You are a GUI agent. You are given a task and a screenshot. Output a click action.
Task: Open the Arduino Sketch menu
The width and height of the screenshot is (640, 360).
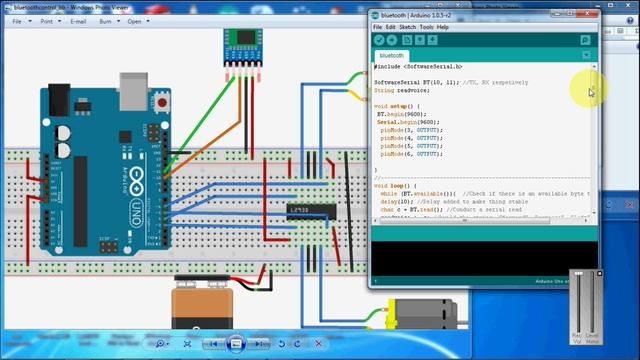point(407,27)
